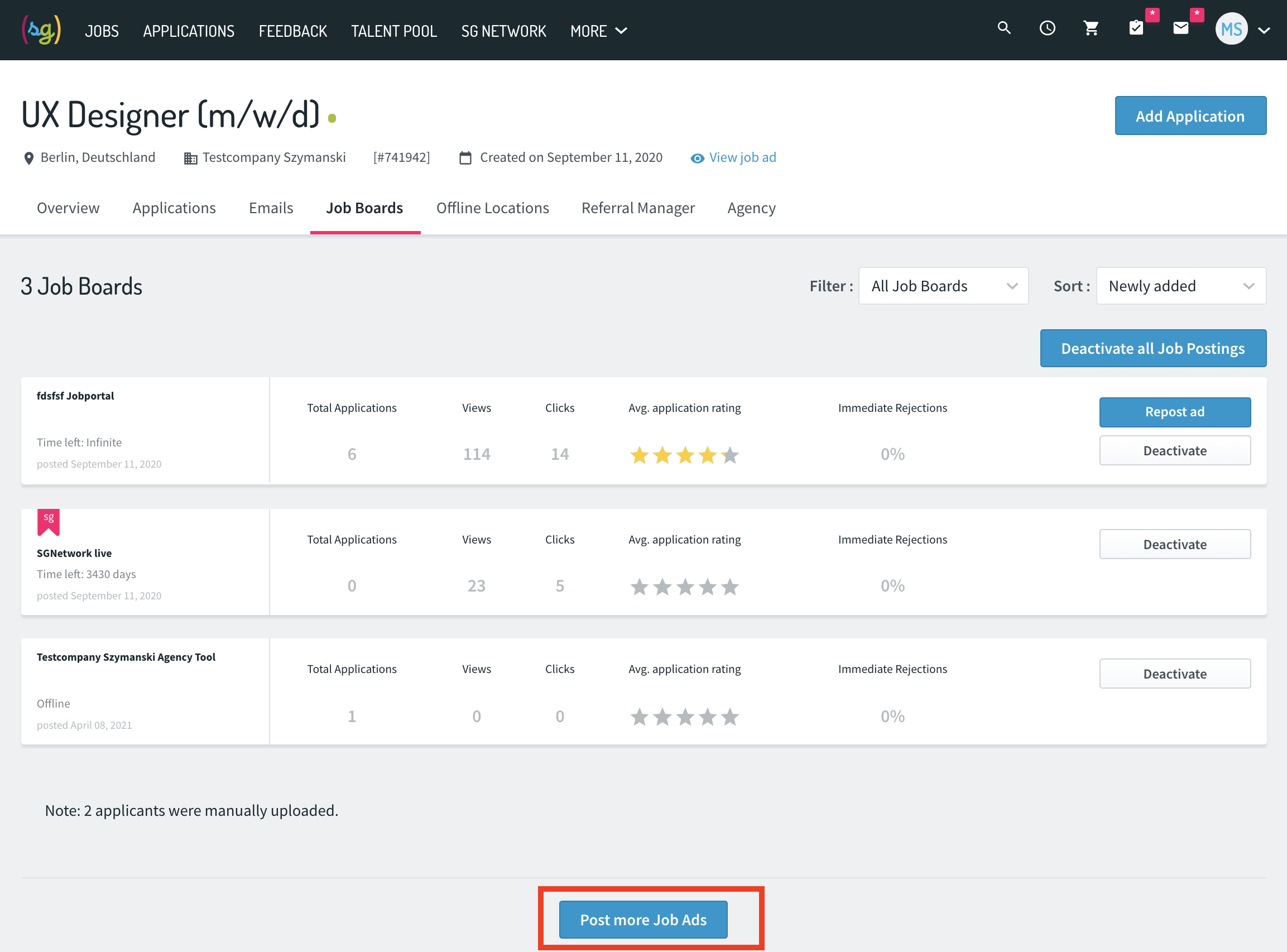Open the tasks clipboard icon
The height and width of the screenshot is (952, 1287).
(x=1136, y=28)
